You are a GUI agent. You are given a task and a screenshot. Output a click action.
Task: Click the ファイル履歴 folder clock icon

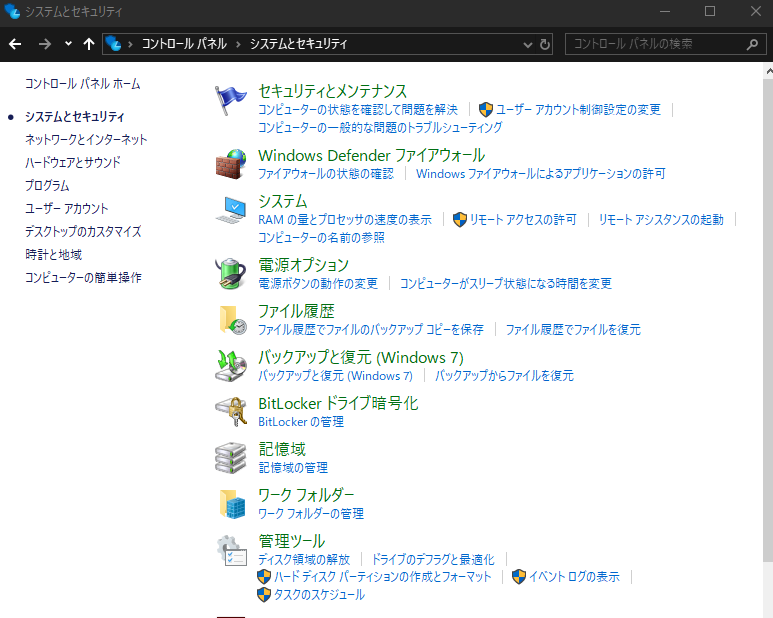(232, 319)
